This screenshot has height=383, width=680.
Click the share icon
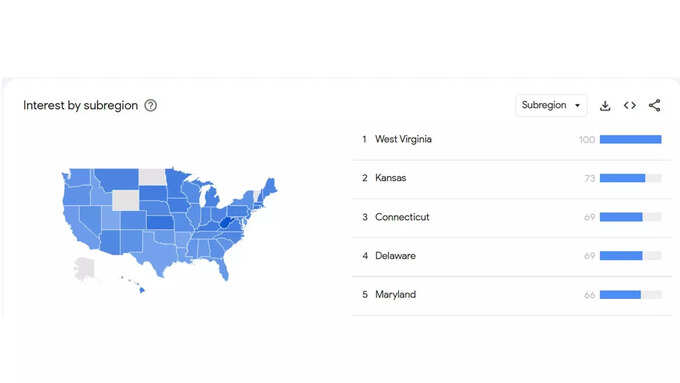click(x=654, y=105)
